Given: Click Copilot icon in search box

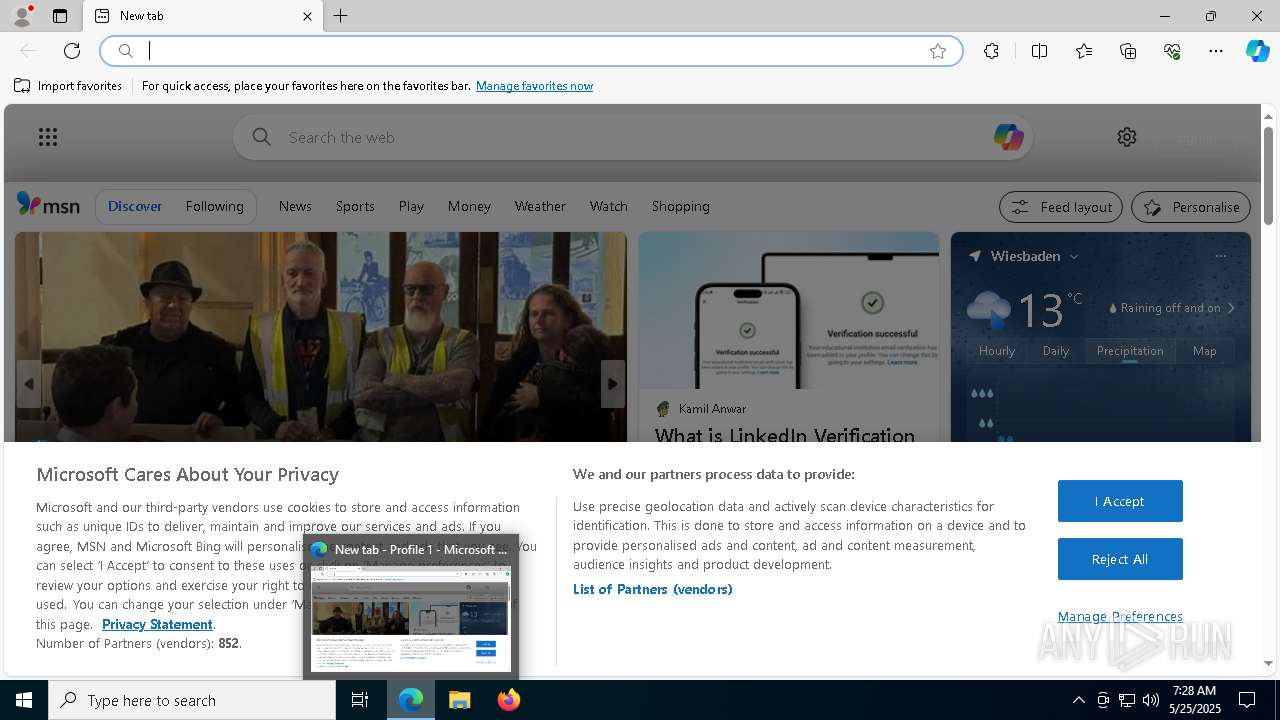Looking at the screenshot, I should point(1008,137).
